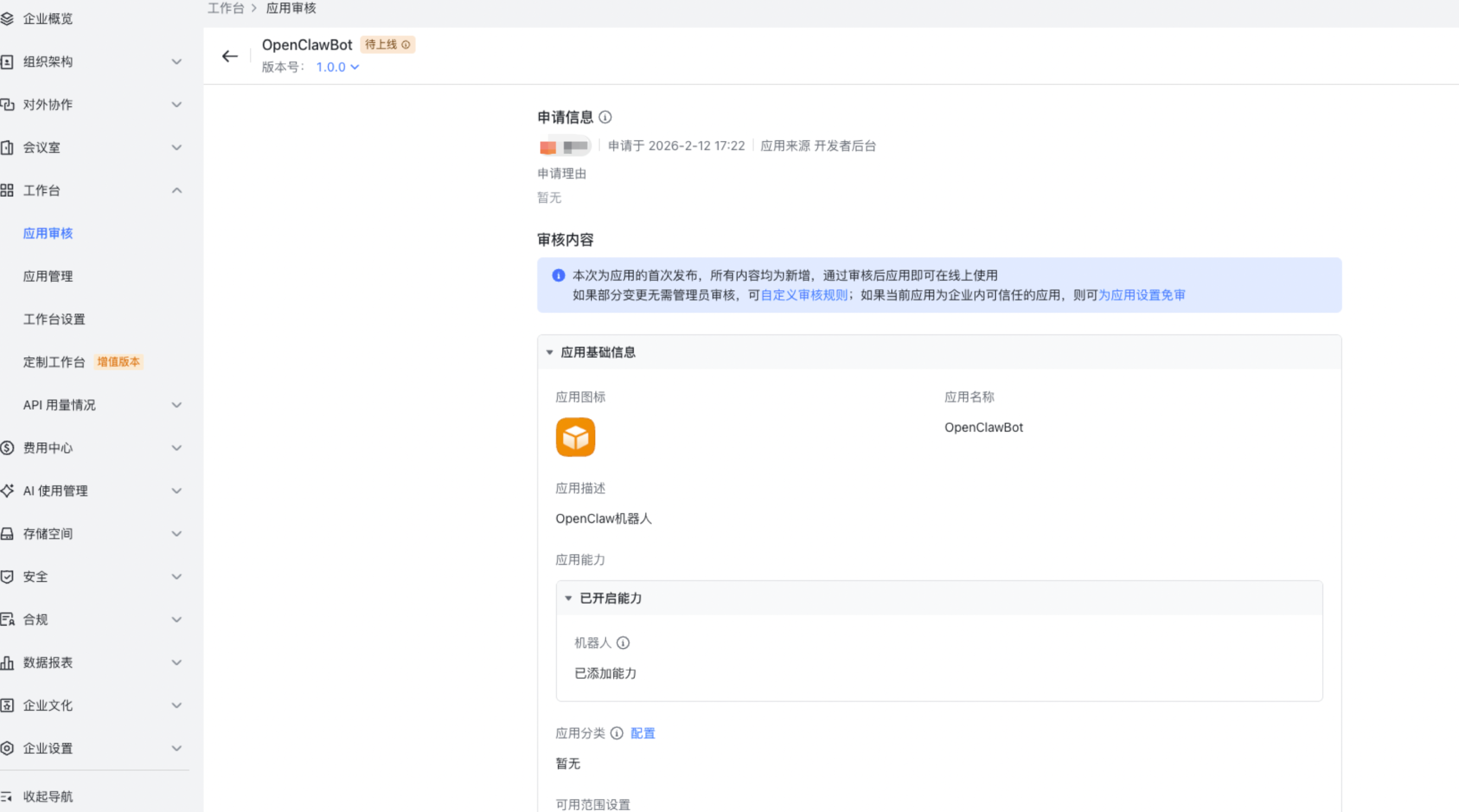The image size is (1459, 812).
Task: Click the 企业概览 sidebar icon
Action: coord(8,18)
